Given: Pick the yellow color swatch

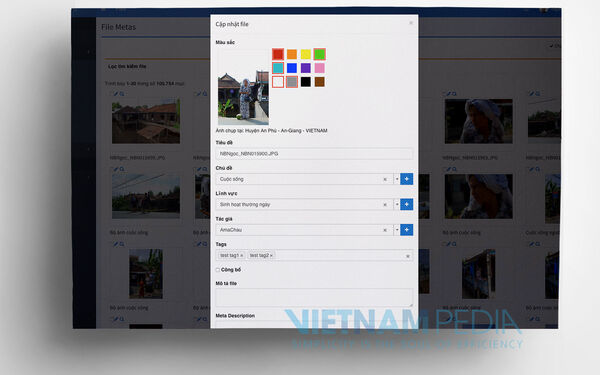Looking at the screenshot, I should tap(305, 54).
